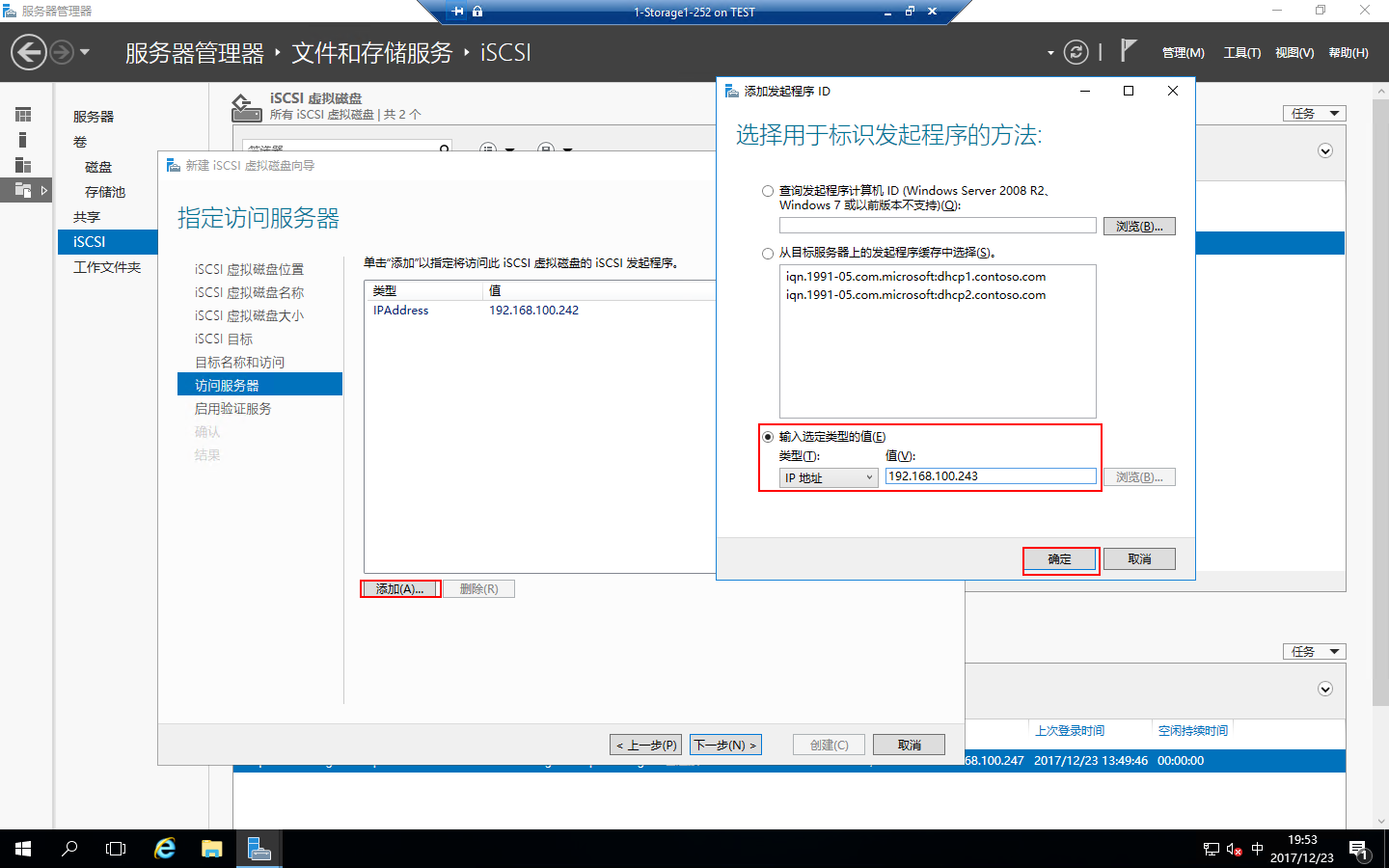Click 取消 in the add initiator ID dialog
This screenshot has width=1389, height=868.
point(1139,559)
